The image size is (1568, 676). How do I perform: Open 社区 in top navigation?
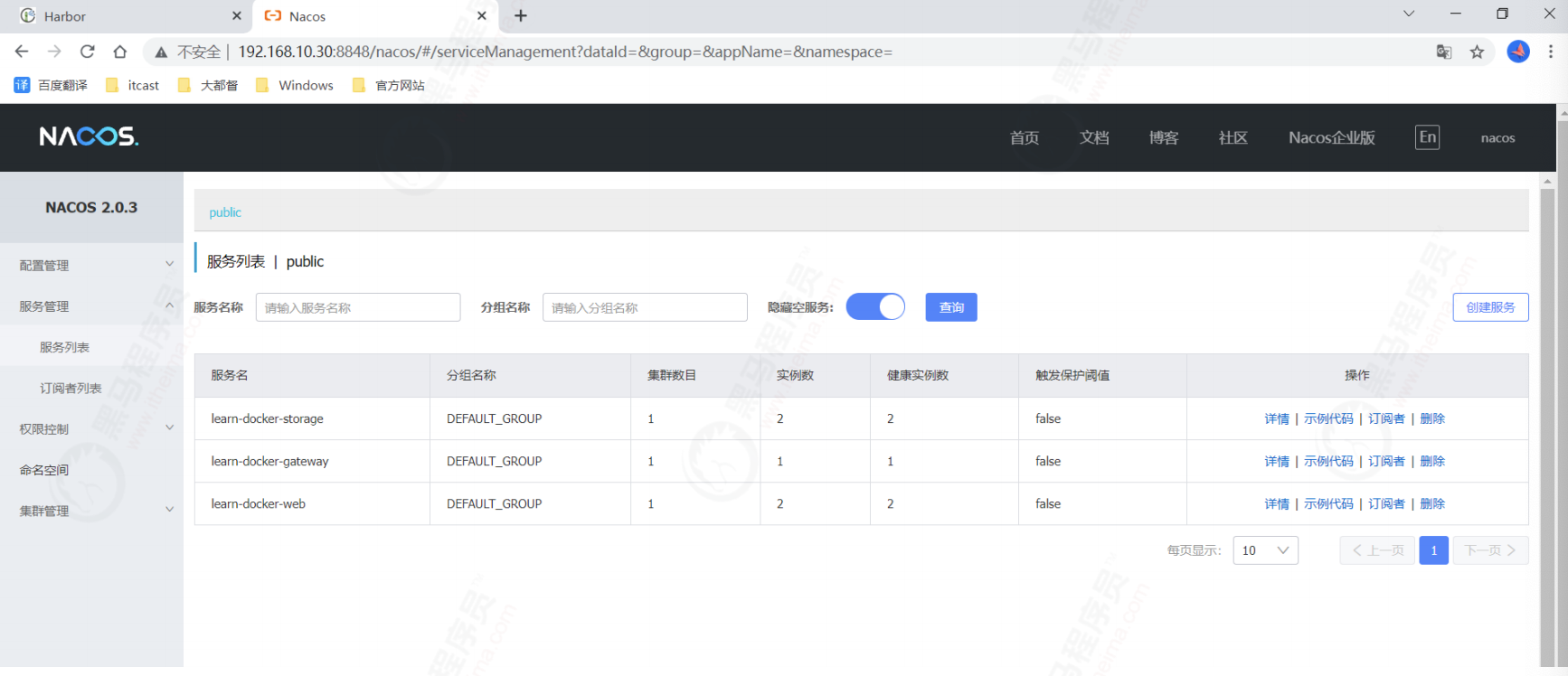tap(1233, 137)
